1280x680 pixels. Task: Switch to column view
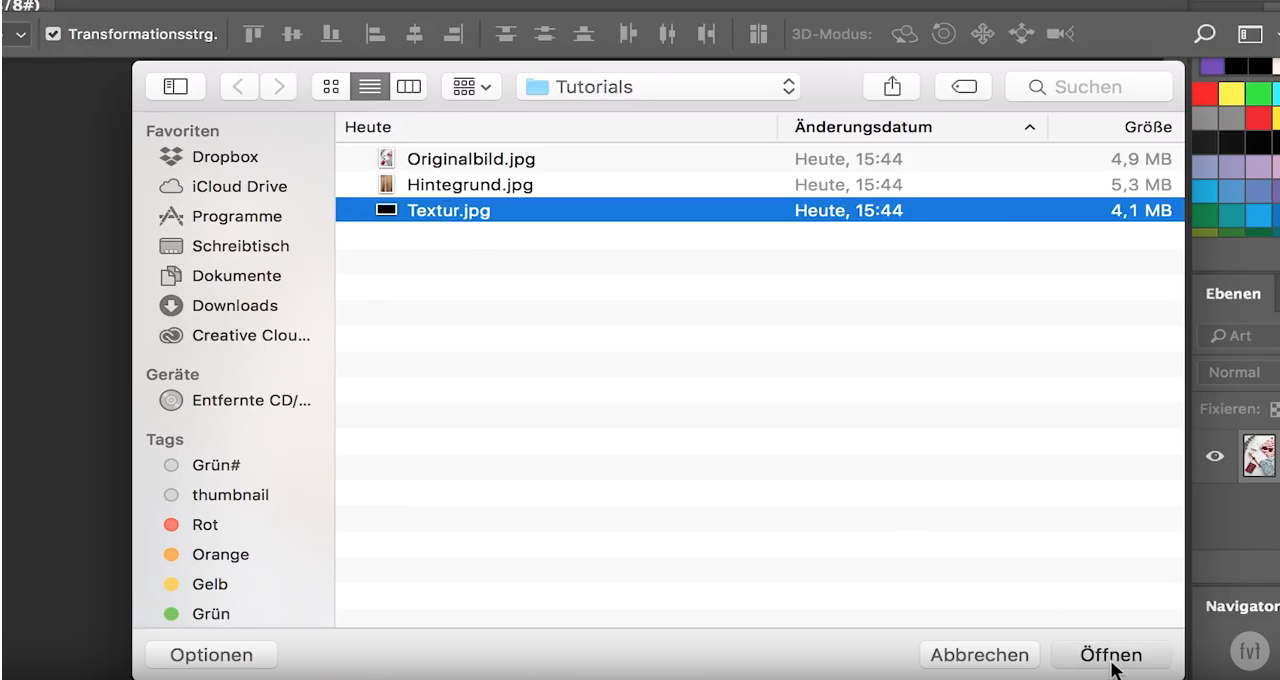pos(408,87)
